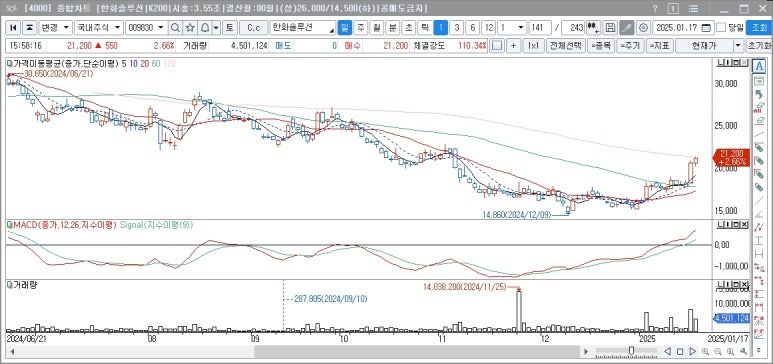Click the candle add chart icon

[x=594, y=28]
